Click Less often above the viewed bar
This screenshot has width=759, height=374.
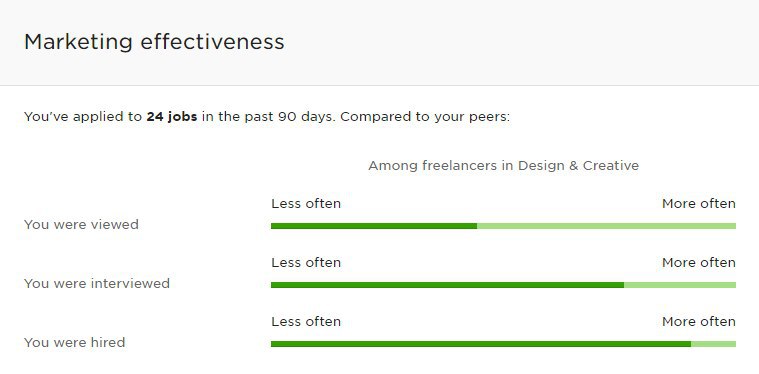(306, 204)
